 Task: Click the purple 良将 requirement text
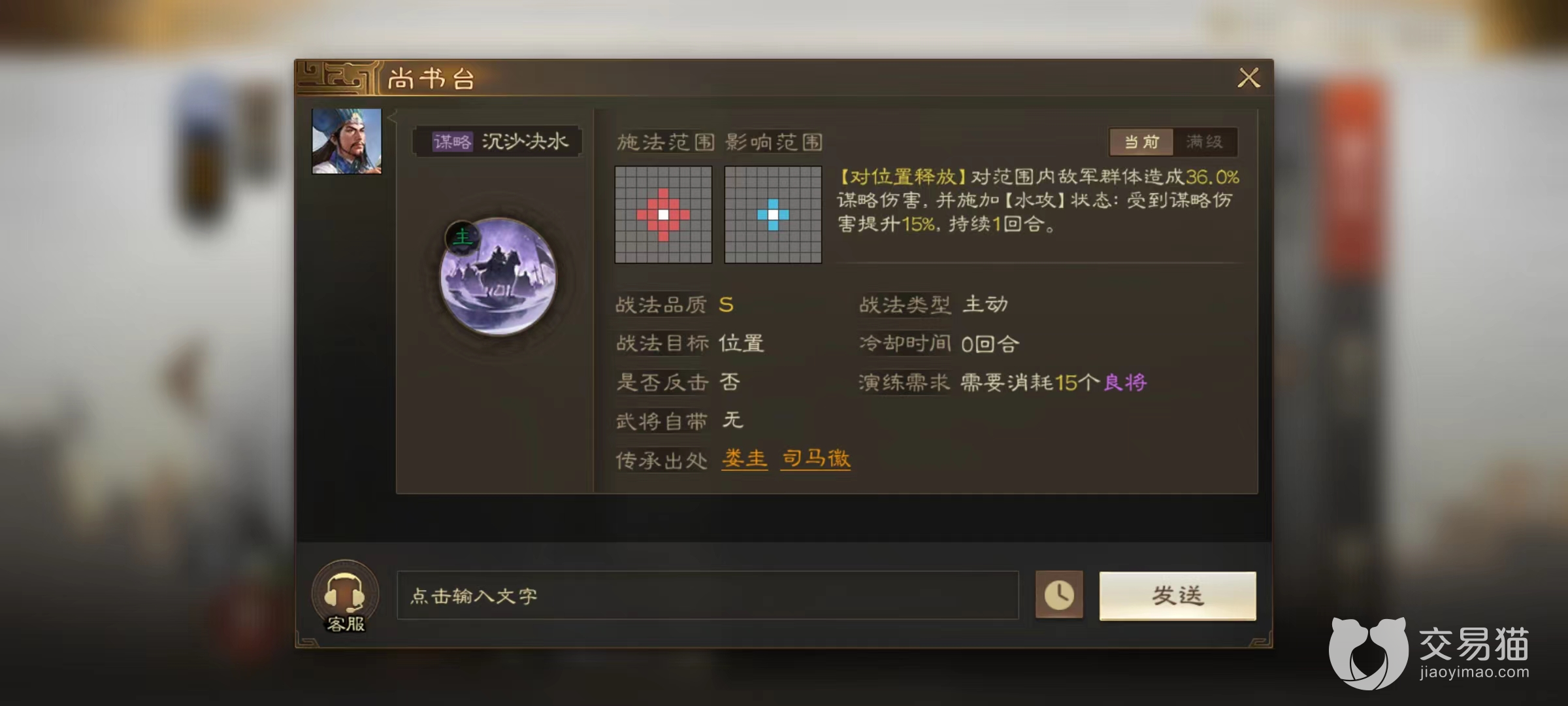(1125, 382)
